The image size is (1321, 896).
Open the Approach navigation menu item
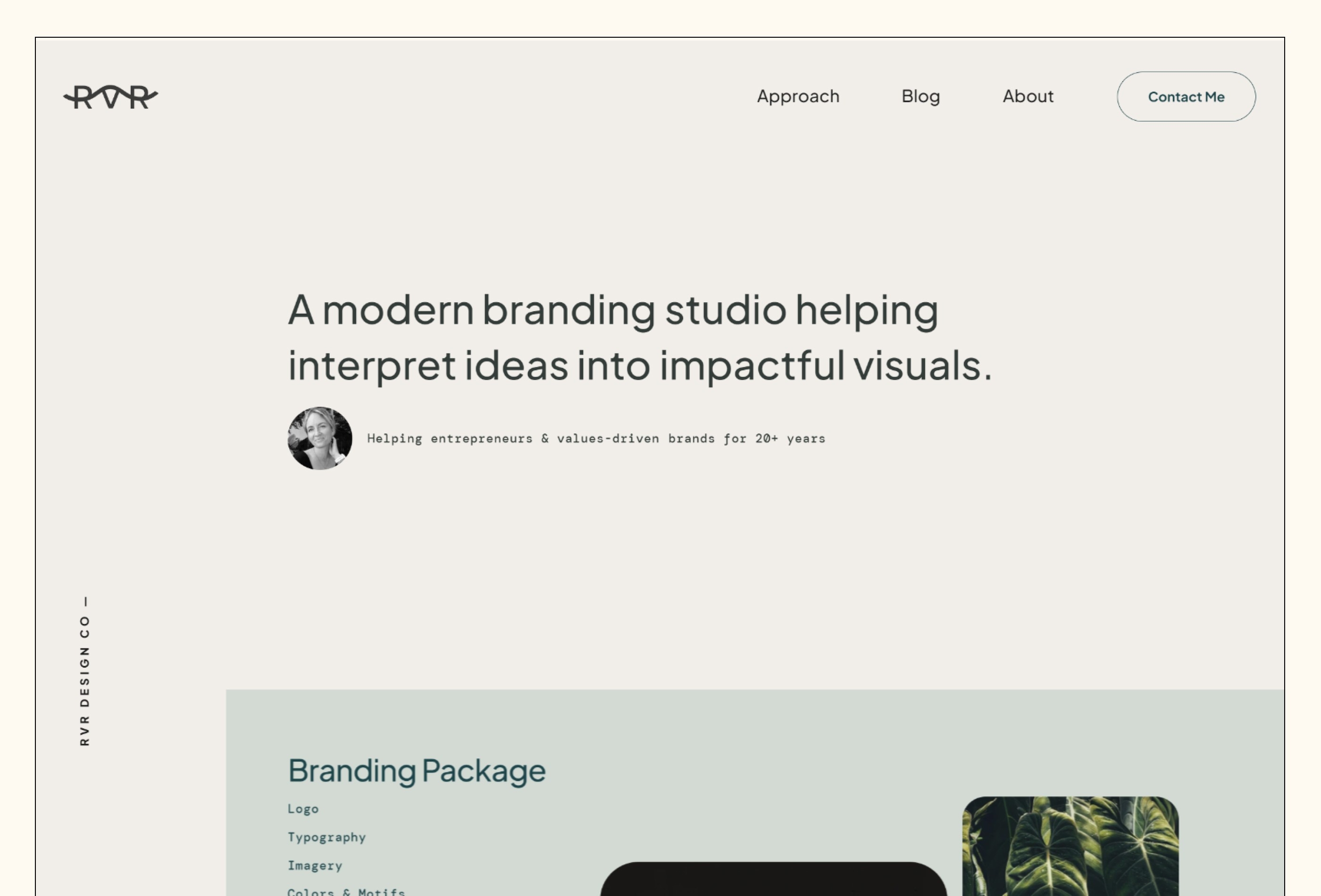797,96
